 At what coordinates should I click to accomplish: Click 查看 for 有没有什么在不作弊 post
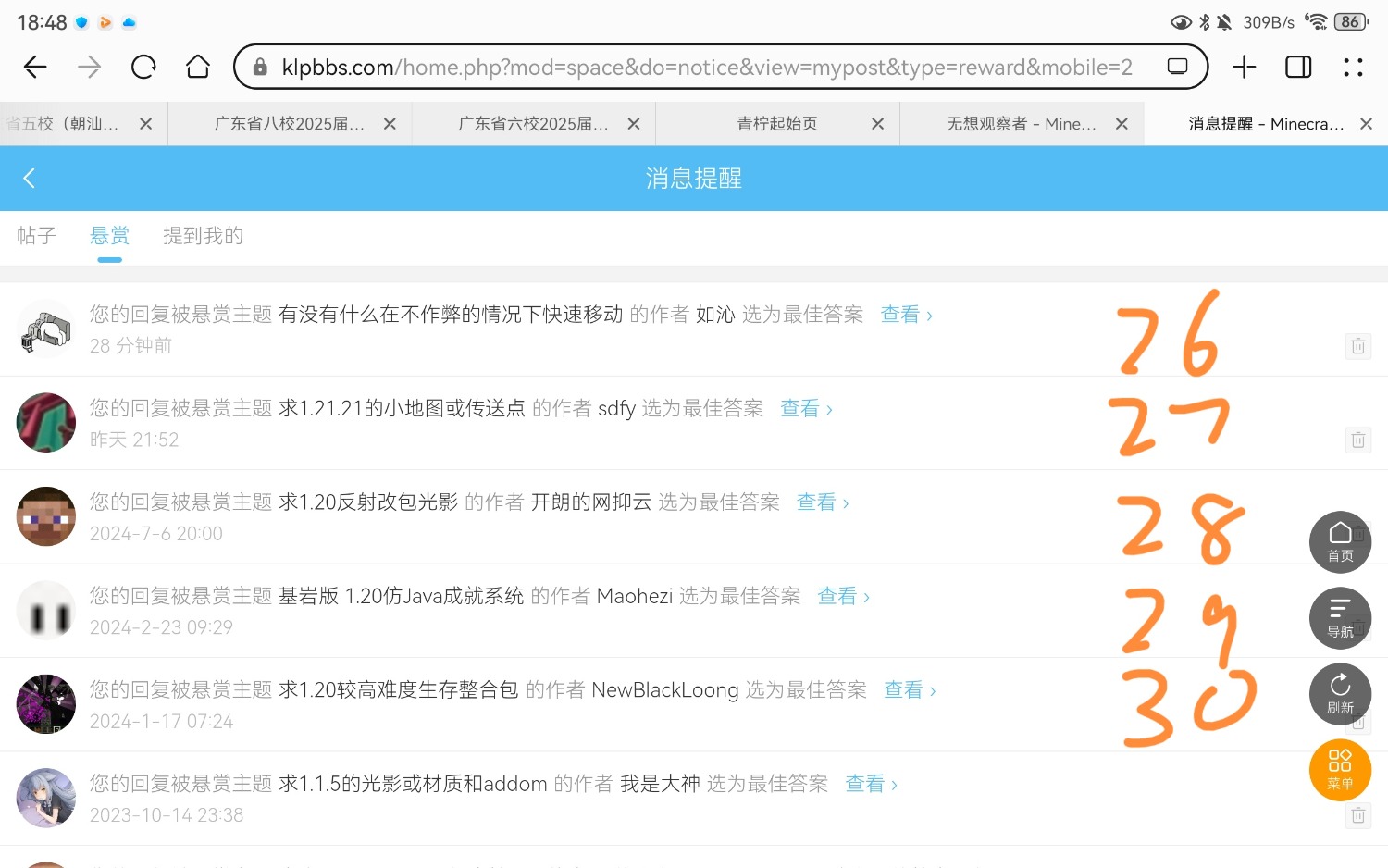(906, 315)
